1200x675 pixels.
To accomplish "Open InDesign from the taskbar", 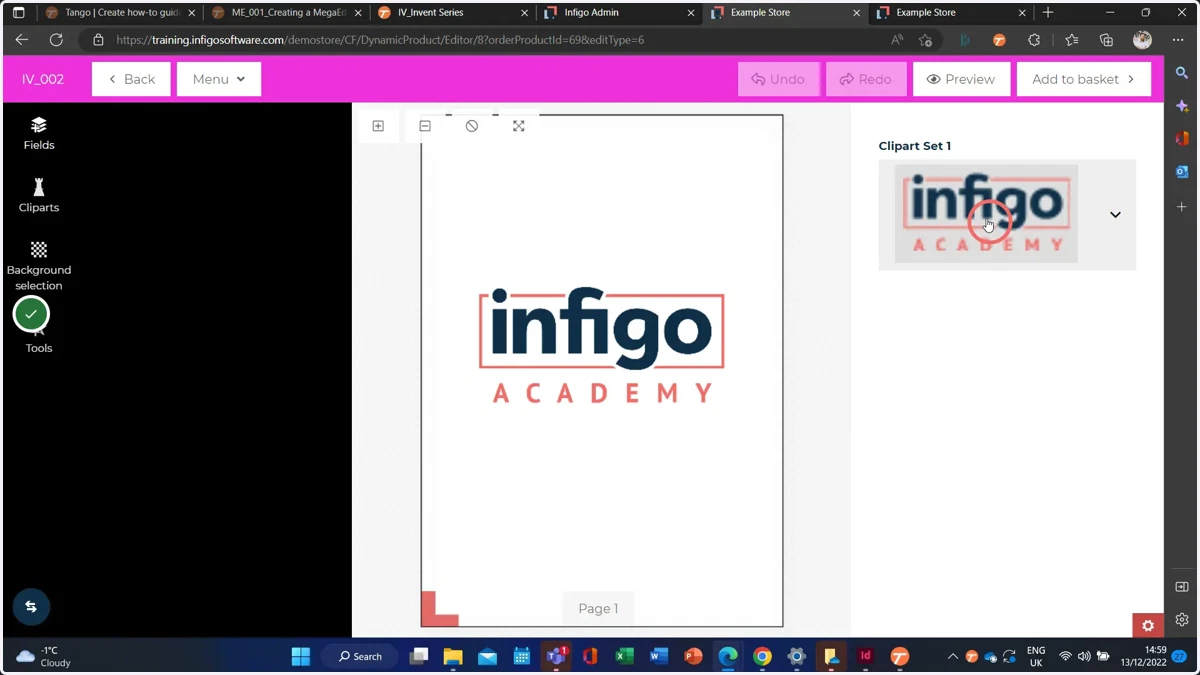I will coord(865,656).
